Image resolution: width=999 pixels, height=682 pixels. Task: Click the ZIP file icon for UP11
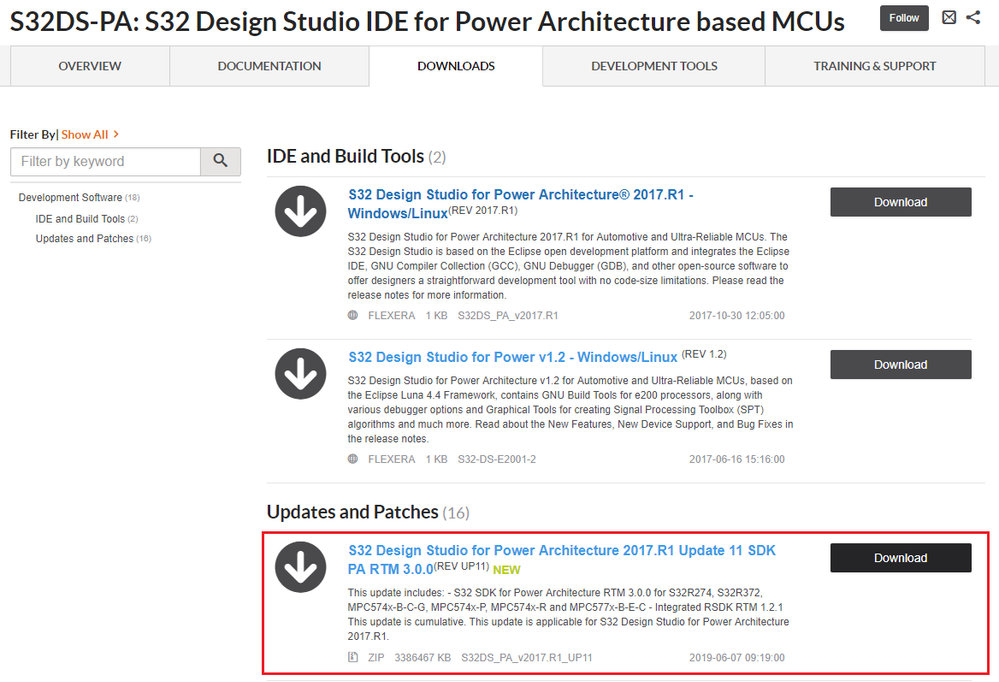tap(353, 657)
